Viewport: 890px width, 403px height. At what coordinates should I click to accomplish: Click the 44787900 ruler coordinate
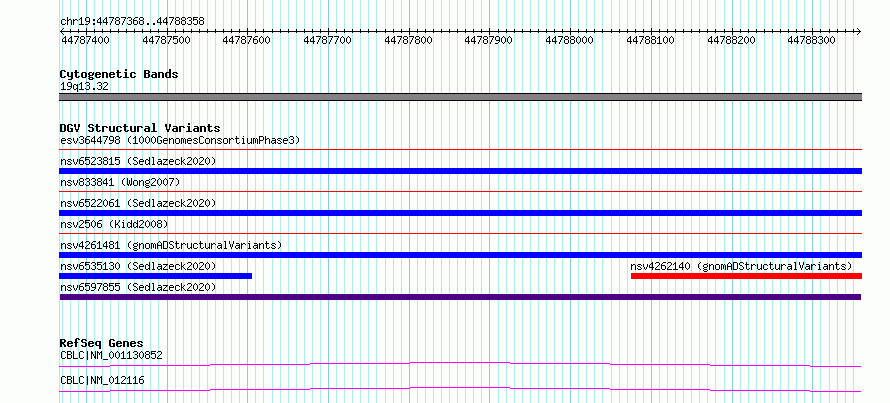[x=489, y=40]
